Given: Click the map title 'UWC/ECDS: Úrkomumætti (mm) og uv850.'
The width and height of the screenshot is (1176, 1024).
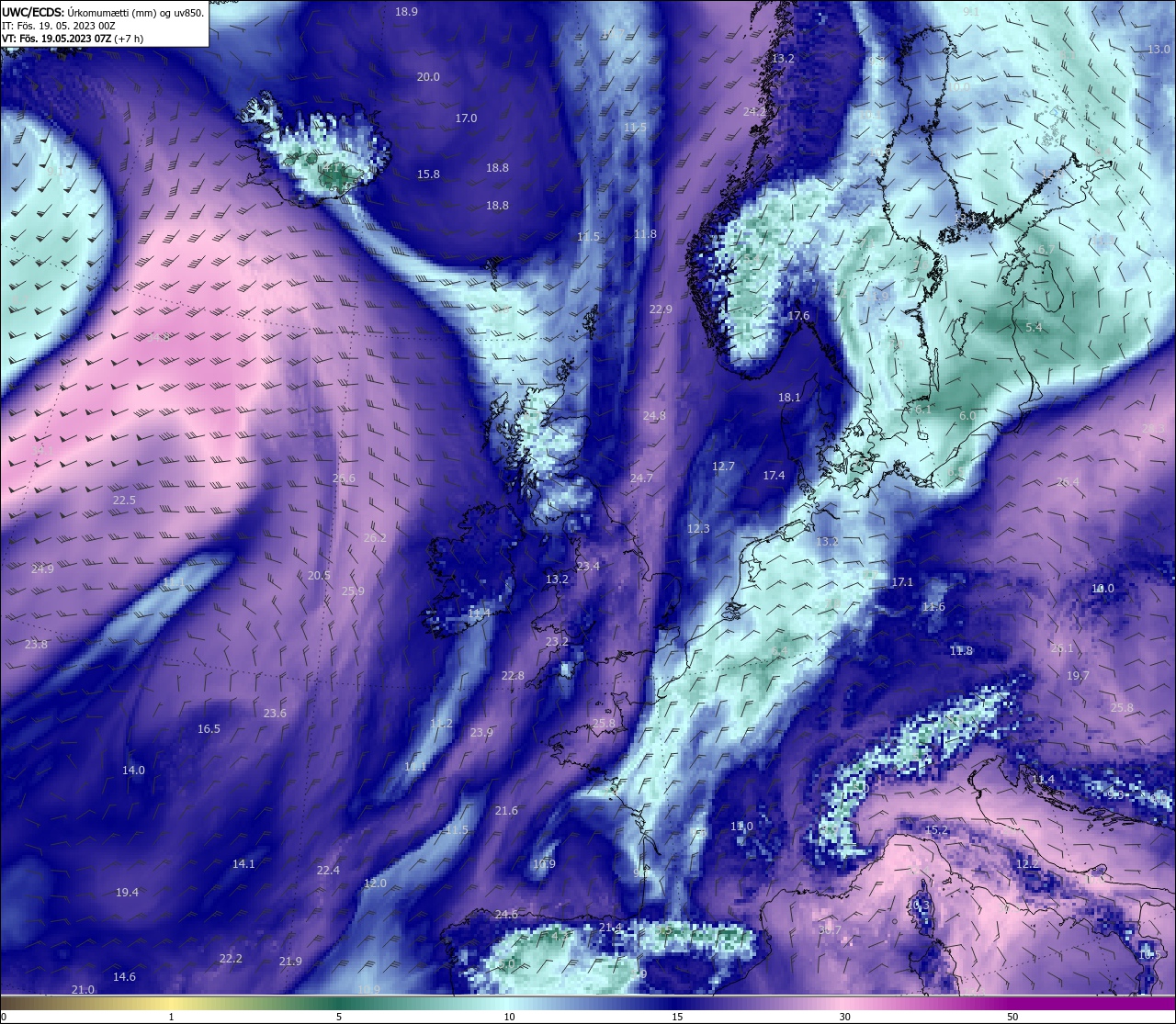Looking at the screenshot, I should tap(103, 13).
